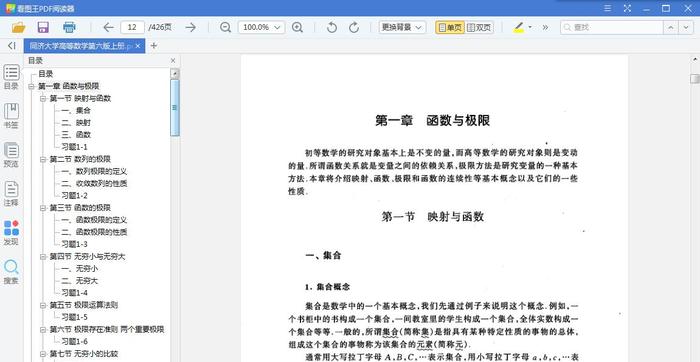Open the 书签 bookmarks sidebar panel
Viewport: 700px width, 362px height.
pyautogui.click(x=12, y=116)
